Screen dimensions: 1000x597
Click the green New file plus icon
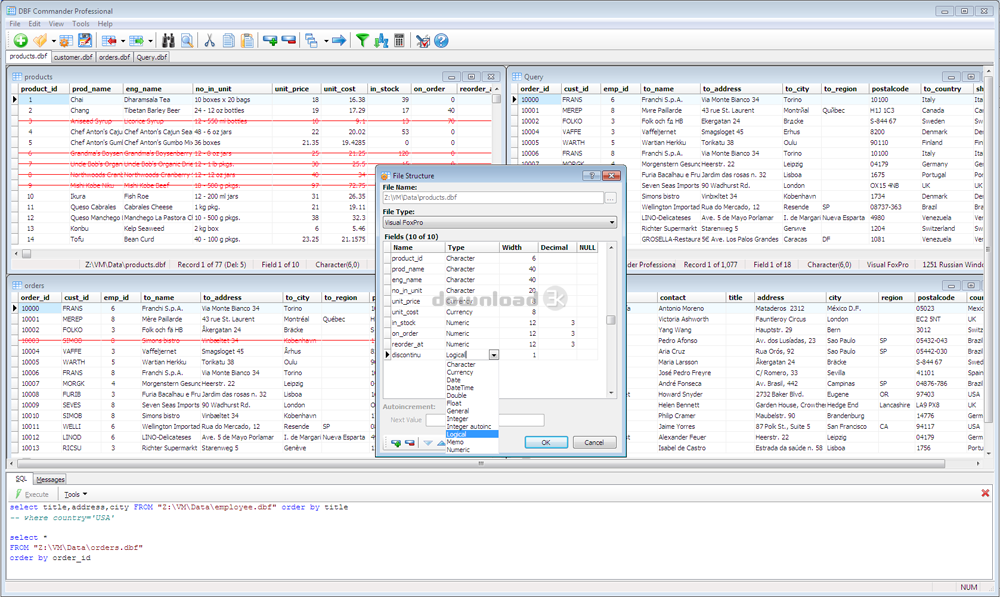pyautogui.click(x=20, y=41)
